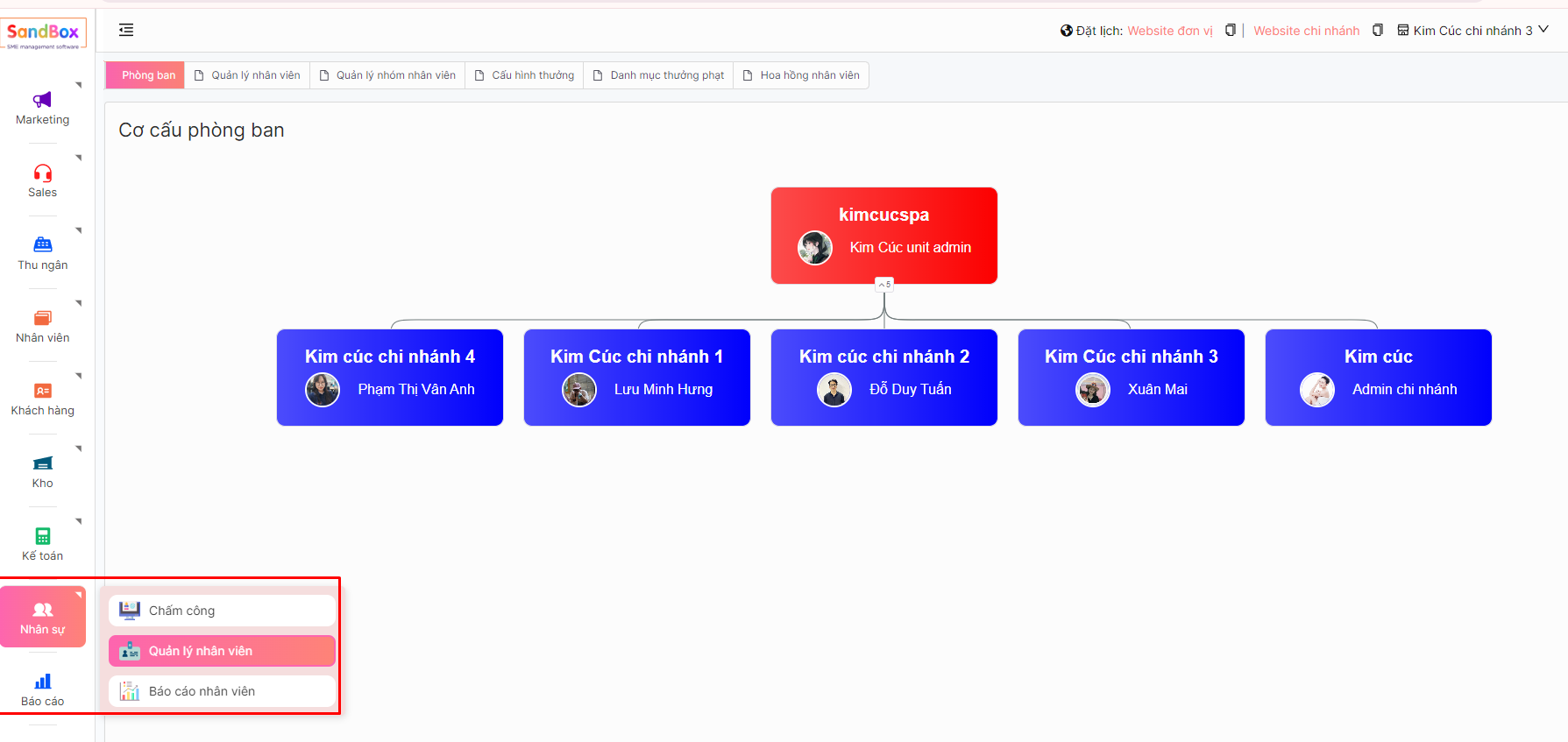Expand the Nhân viên sidebar submenu arrow
Image resolution: width=1568 pixels, height=742 pixels.
point(79,303)
